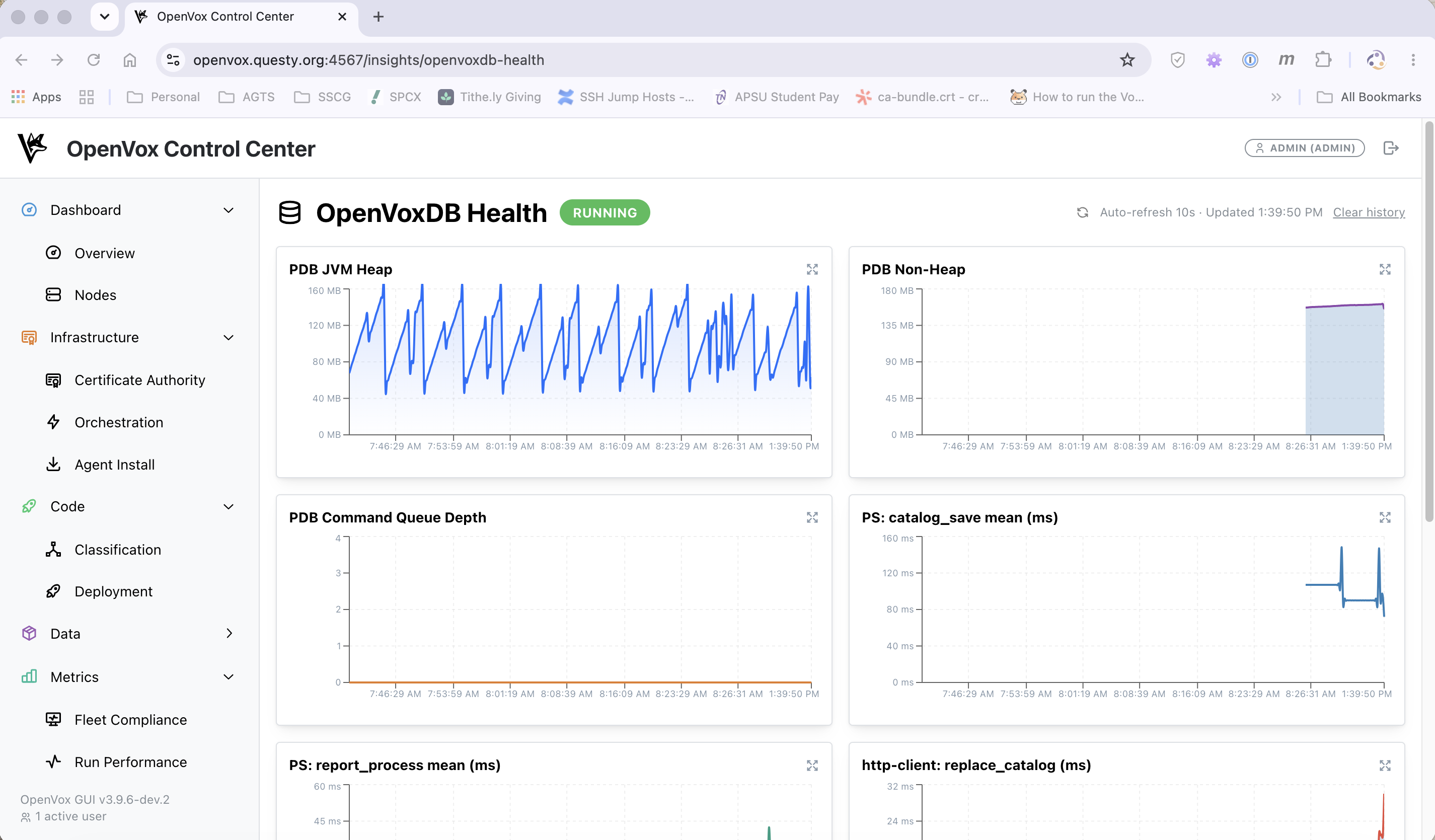Screen dimensions: 1435x840
Task: Click the auto-refresh icon
Action: 1083,212
